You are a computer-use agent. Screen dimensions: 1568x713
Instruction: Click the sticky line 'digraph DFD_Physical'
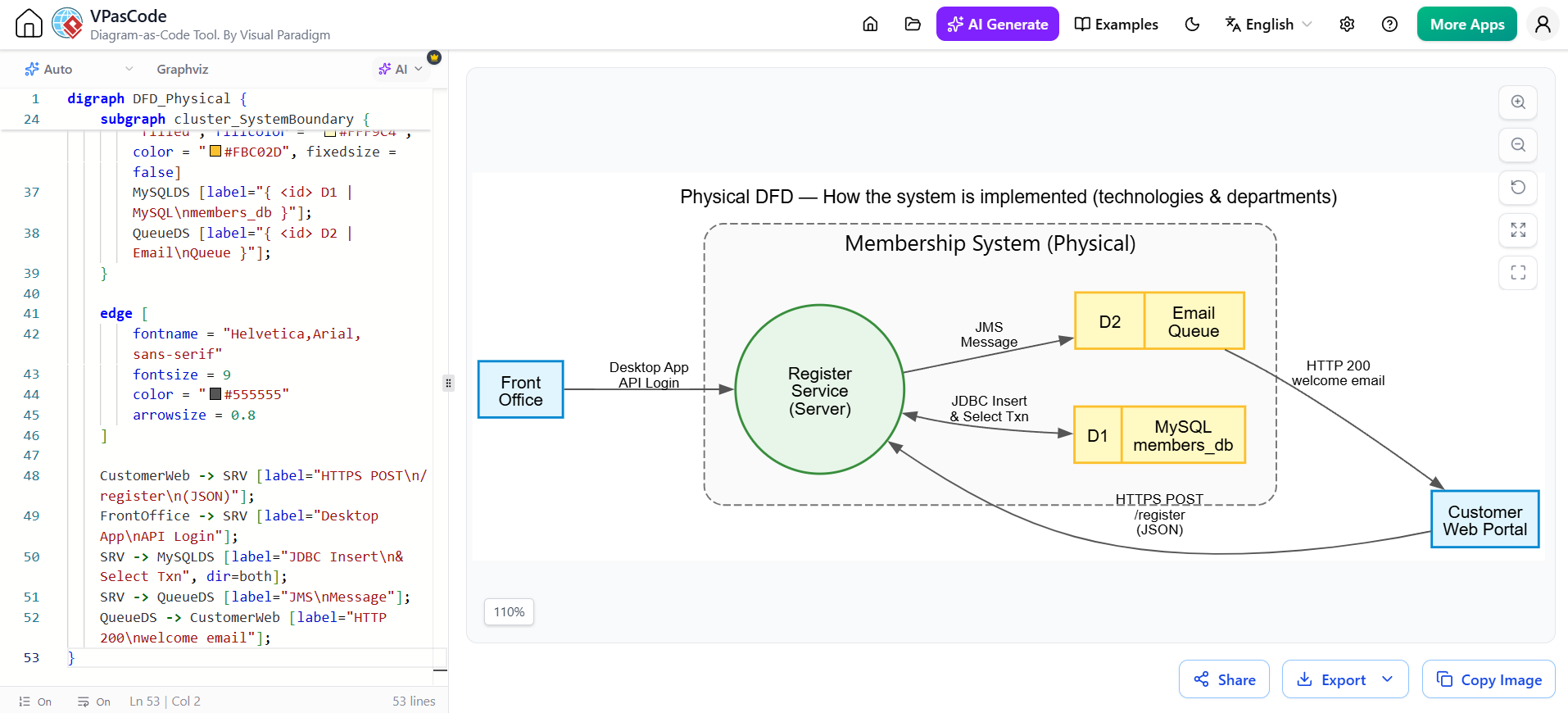pos(156,98)
